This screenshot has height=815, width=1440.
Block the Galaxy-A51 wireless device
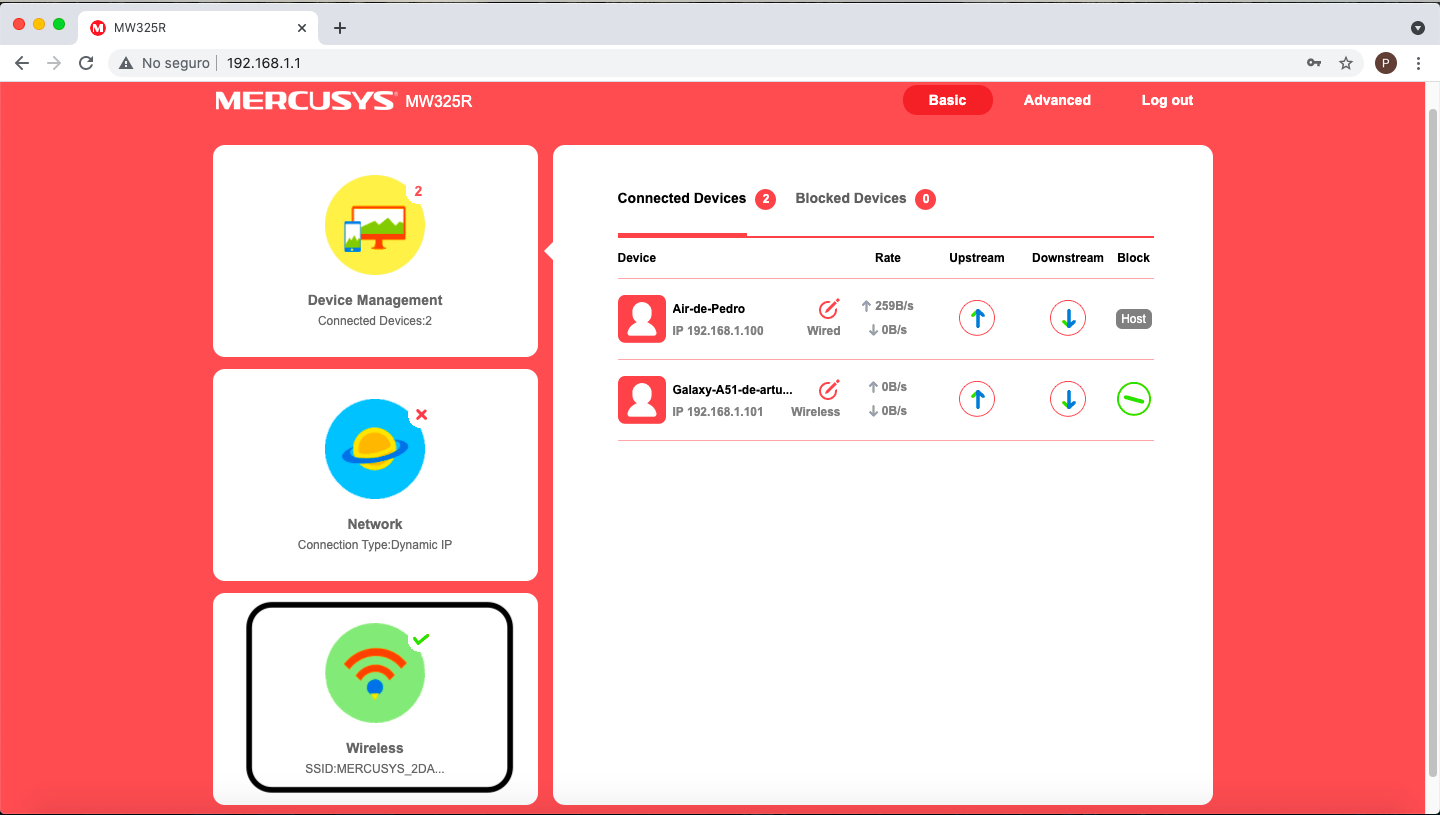1133,400
